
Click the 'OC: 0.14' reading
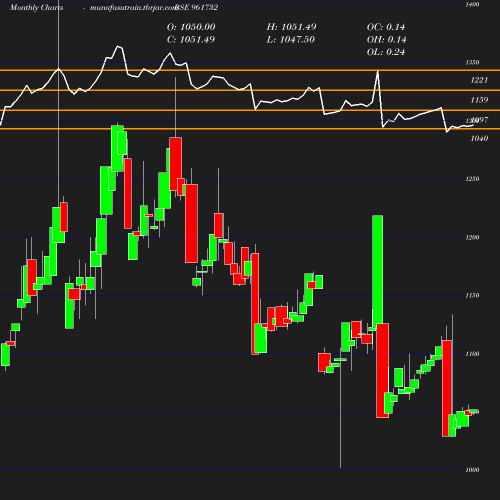[386, 27]
